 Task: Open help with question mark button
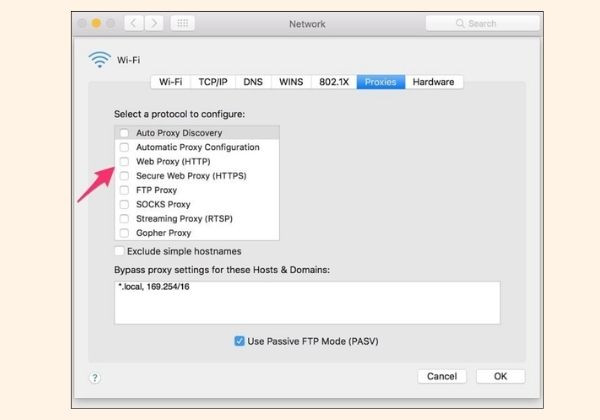95,378
